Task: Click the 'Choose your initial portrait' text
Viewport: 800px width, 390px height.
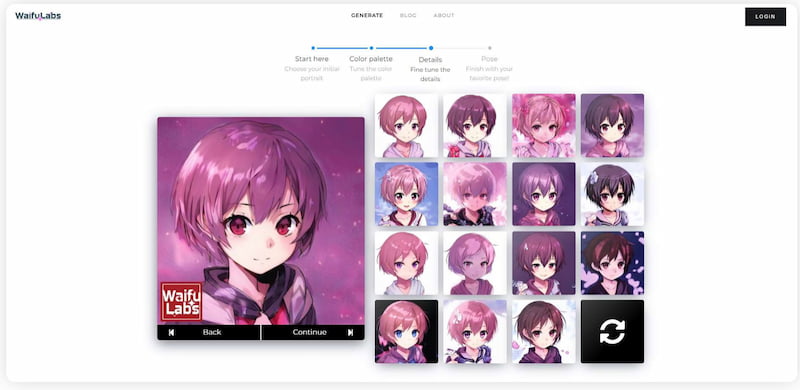Action: coord(312,74)
